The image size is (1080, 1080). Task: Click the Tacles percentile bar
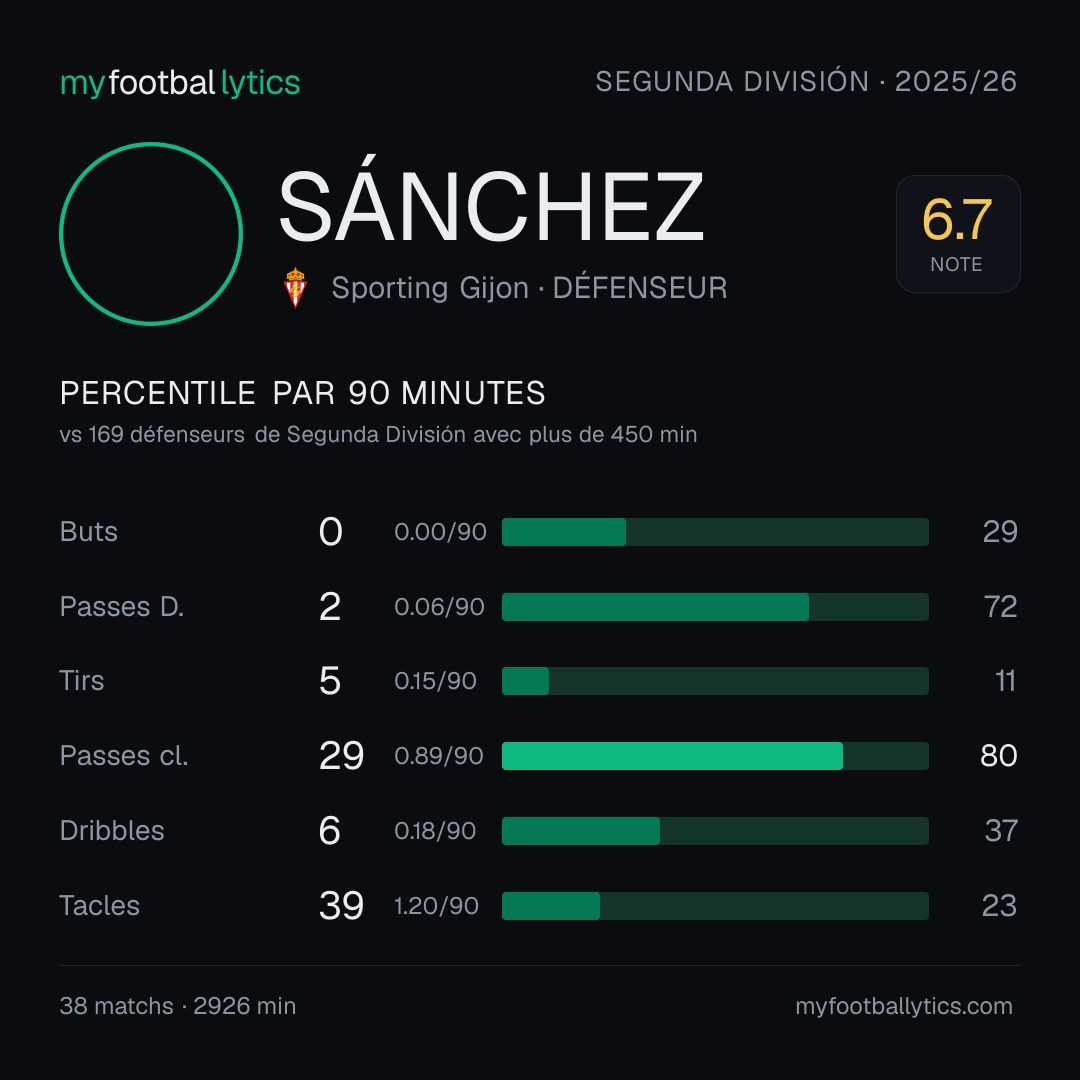tap(715, 906)
